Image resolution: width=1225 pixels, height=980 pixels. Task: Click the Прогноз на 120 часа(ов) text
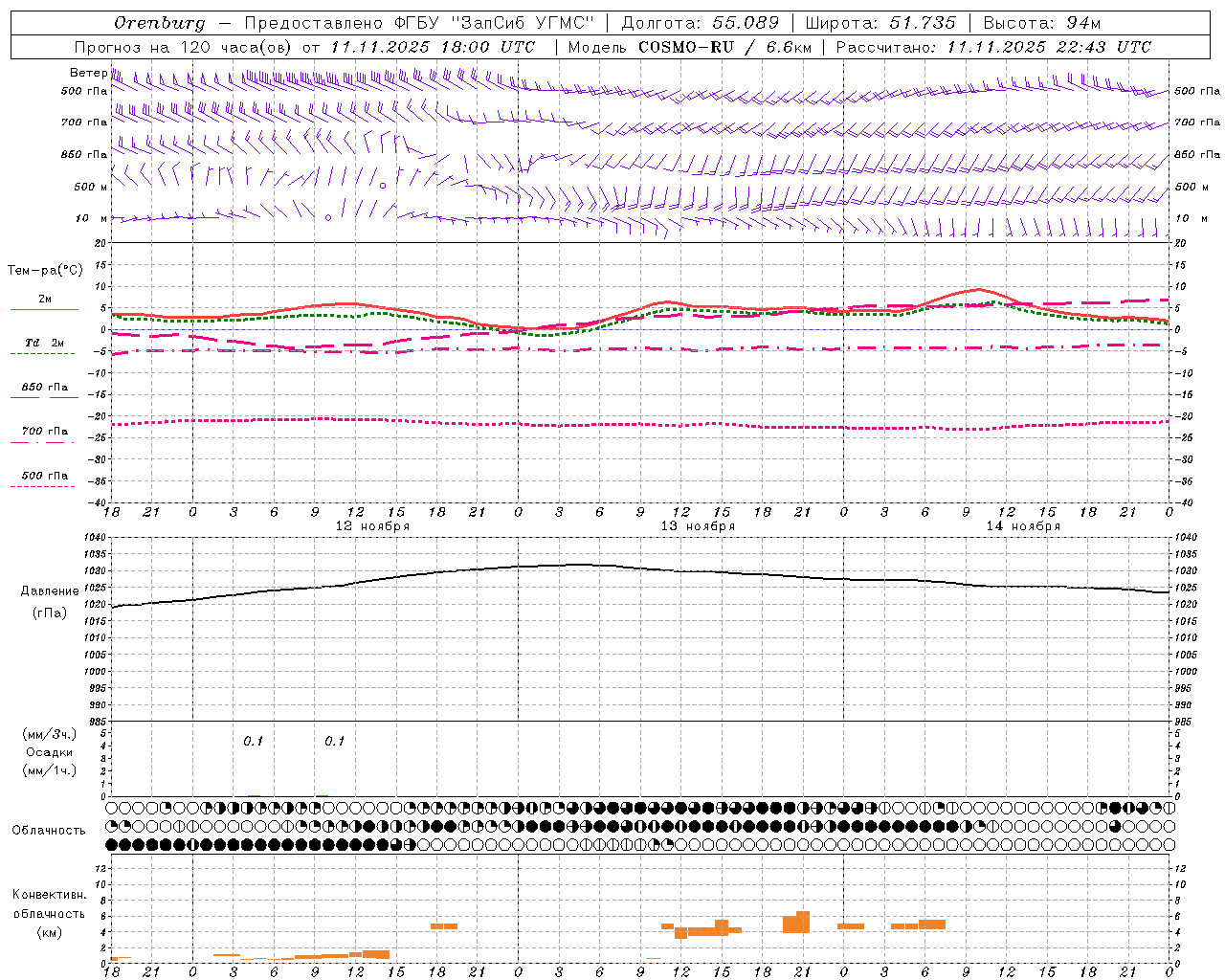point(185,47)
